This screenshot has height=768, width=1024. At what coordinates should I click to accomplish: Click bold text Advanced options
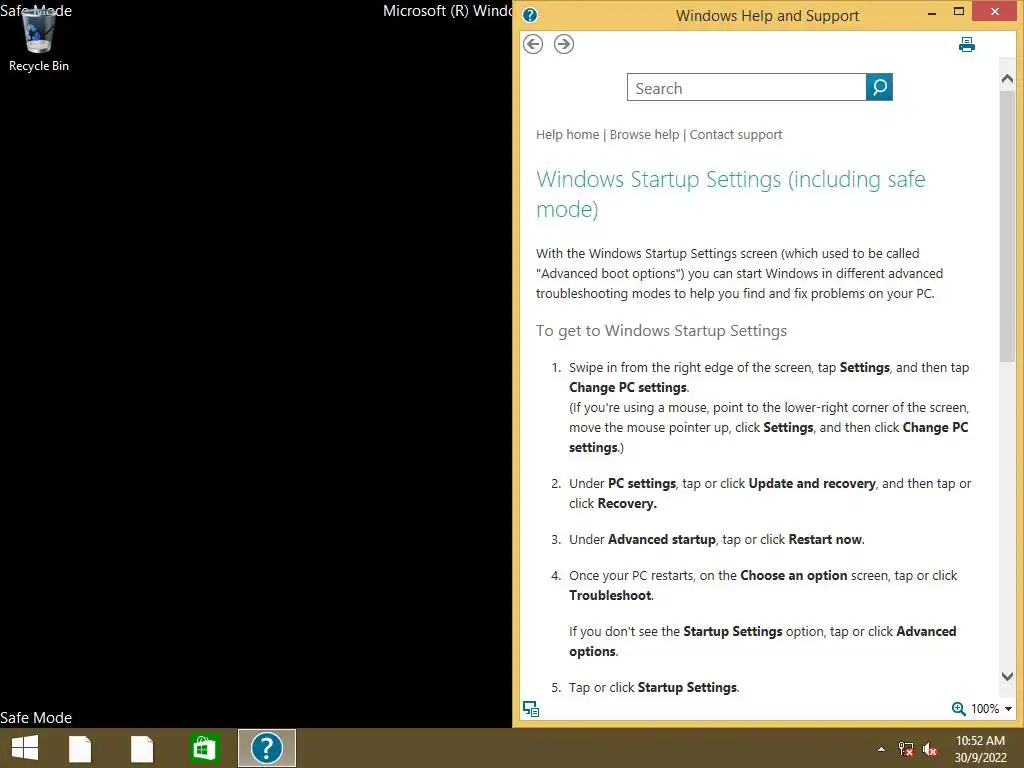click(762, 641)
